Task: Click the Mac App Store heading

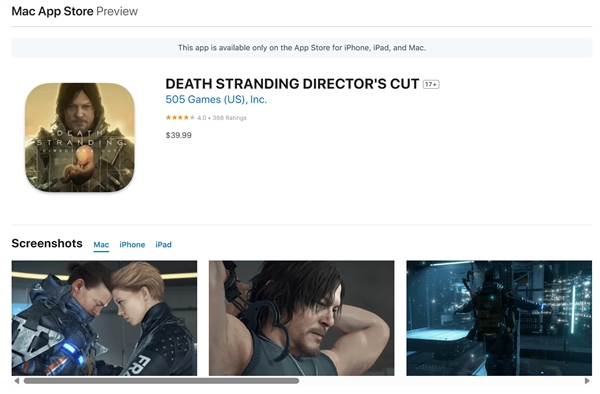Action: point(52,11)
